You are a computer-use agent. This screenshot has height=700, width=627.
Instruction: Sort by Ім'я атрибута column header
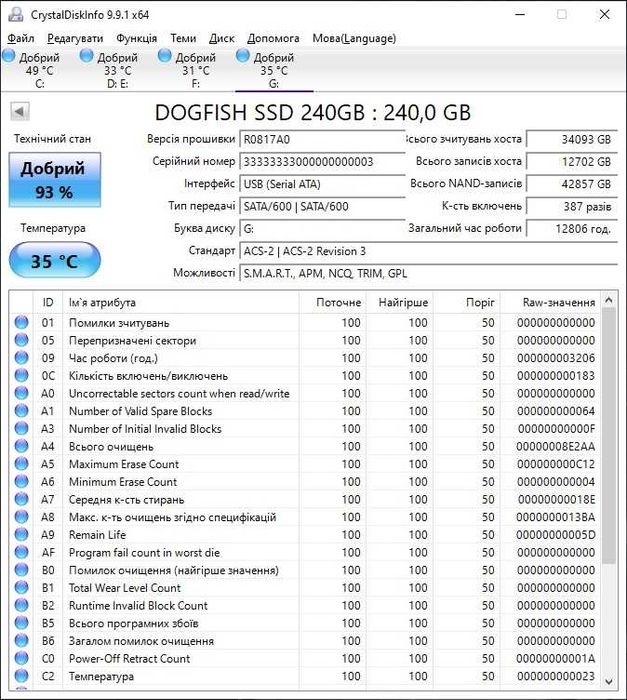point(181,302)
